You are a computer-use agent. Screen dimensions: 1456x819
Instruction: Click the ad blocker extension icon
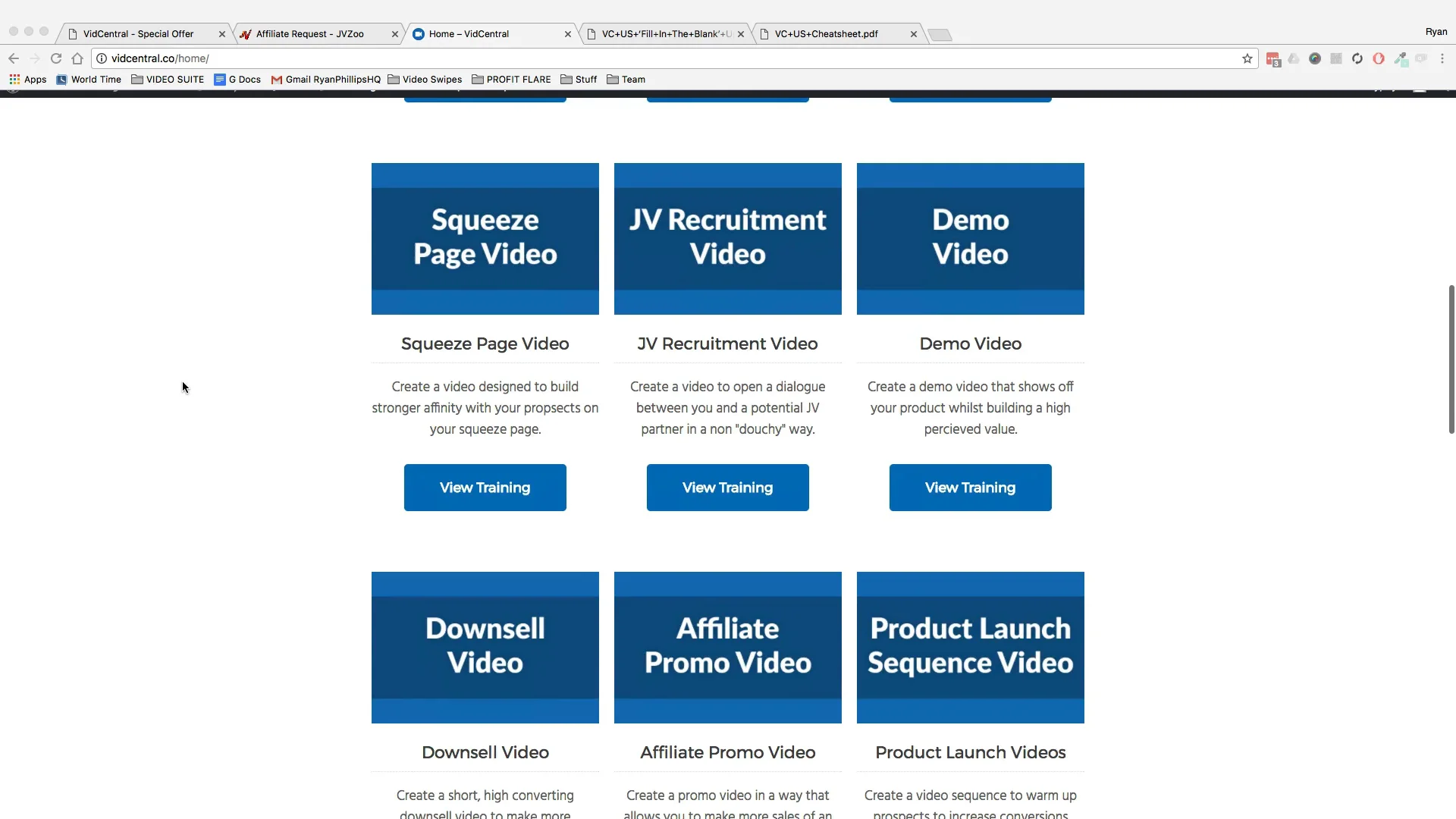pos(1379,58)
